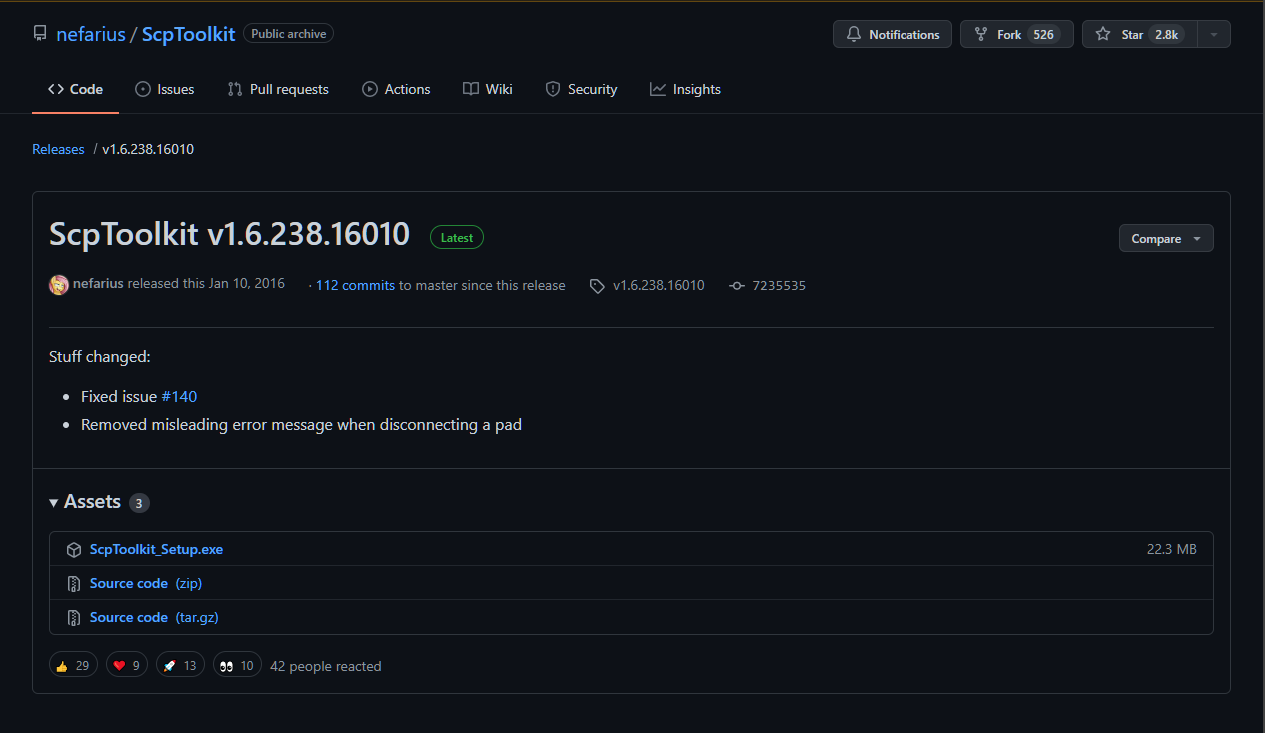The image size is (1265, 733).
Task: Click the archive icon beside Source code (tar.gz)
Action: click(73, 618)
